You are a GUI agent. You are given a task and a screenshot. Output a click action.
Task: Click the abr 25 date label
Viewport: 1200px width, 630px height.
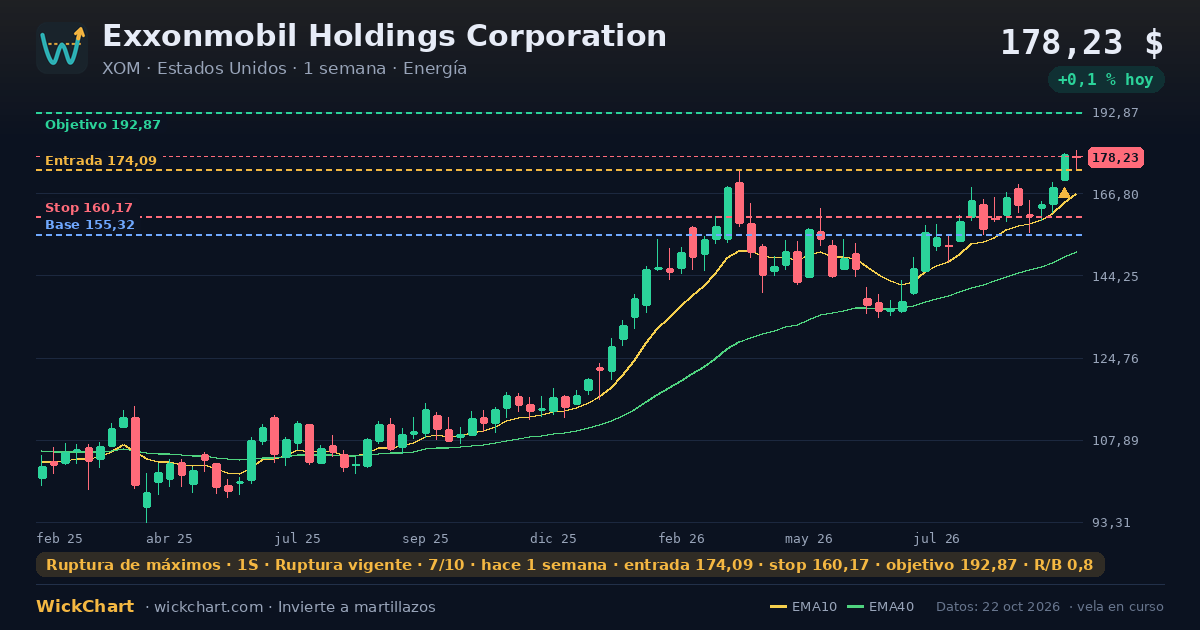click(169, 538)
